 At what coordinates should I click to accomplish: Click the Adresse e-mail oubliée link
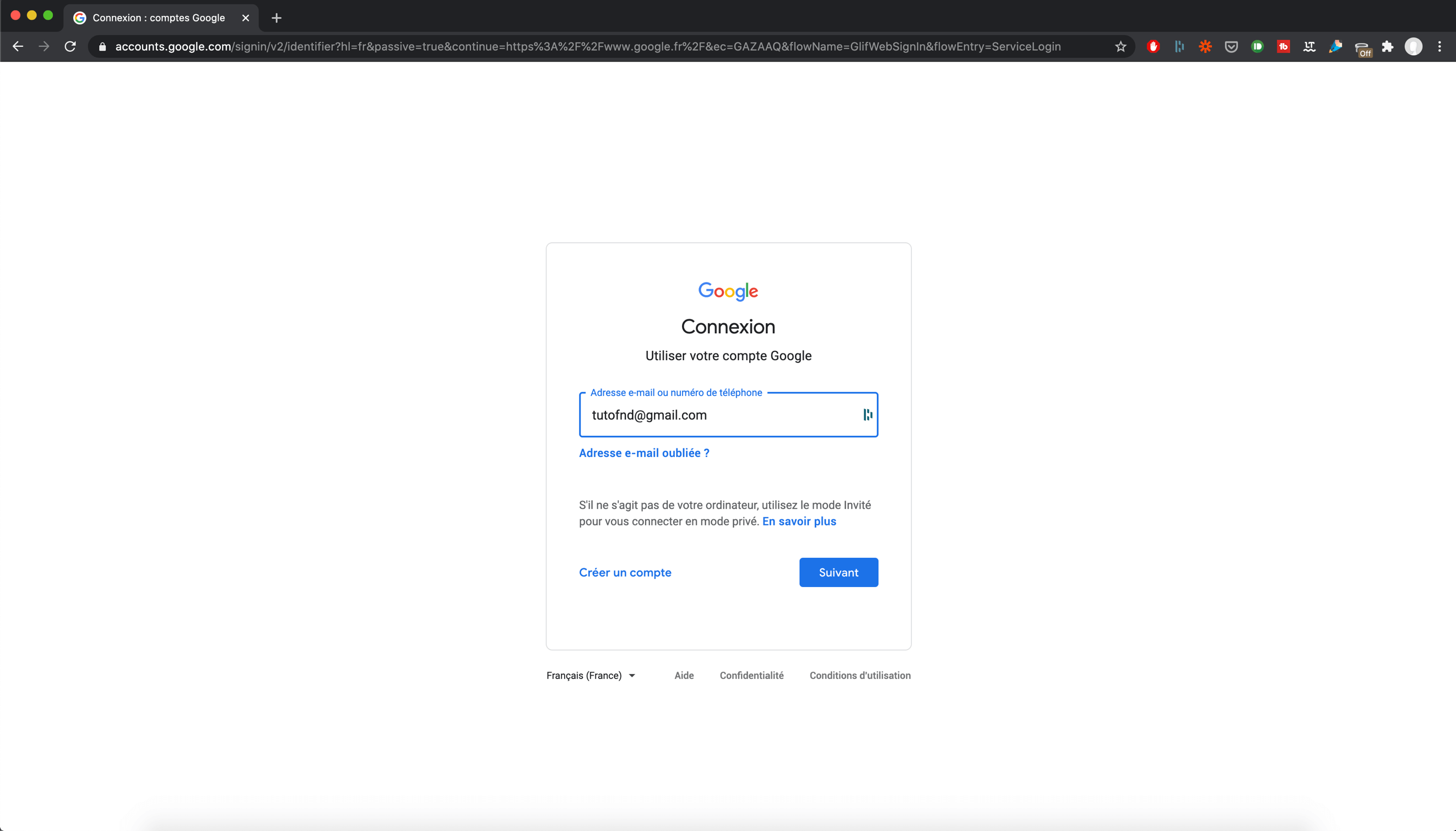pos(644,453)
